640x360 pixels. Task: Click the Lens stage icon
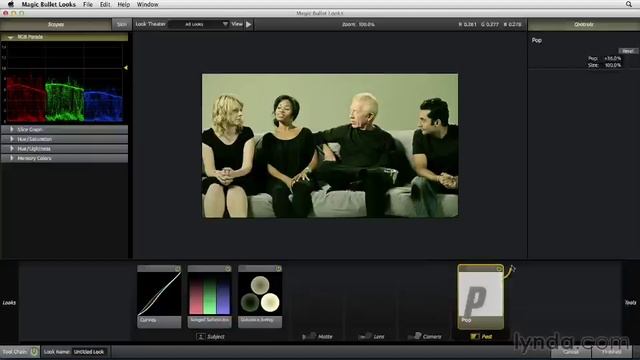click(365, 336)
